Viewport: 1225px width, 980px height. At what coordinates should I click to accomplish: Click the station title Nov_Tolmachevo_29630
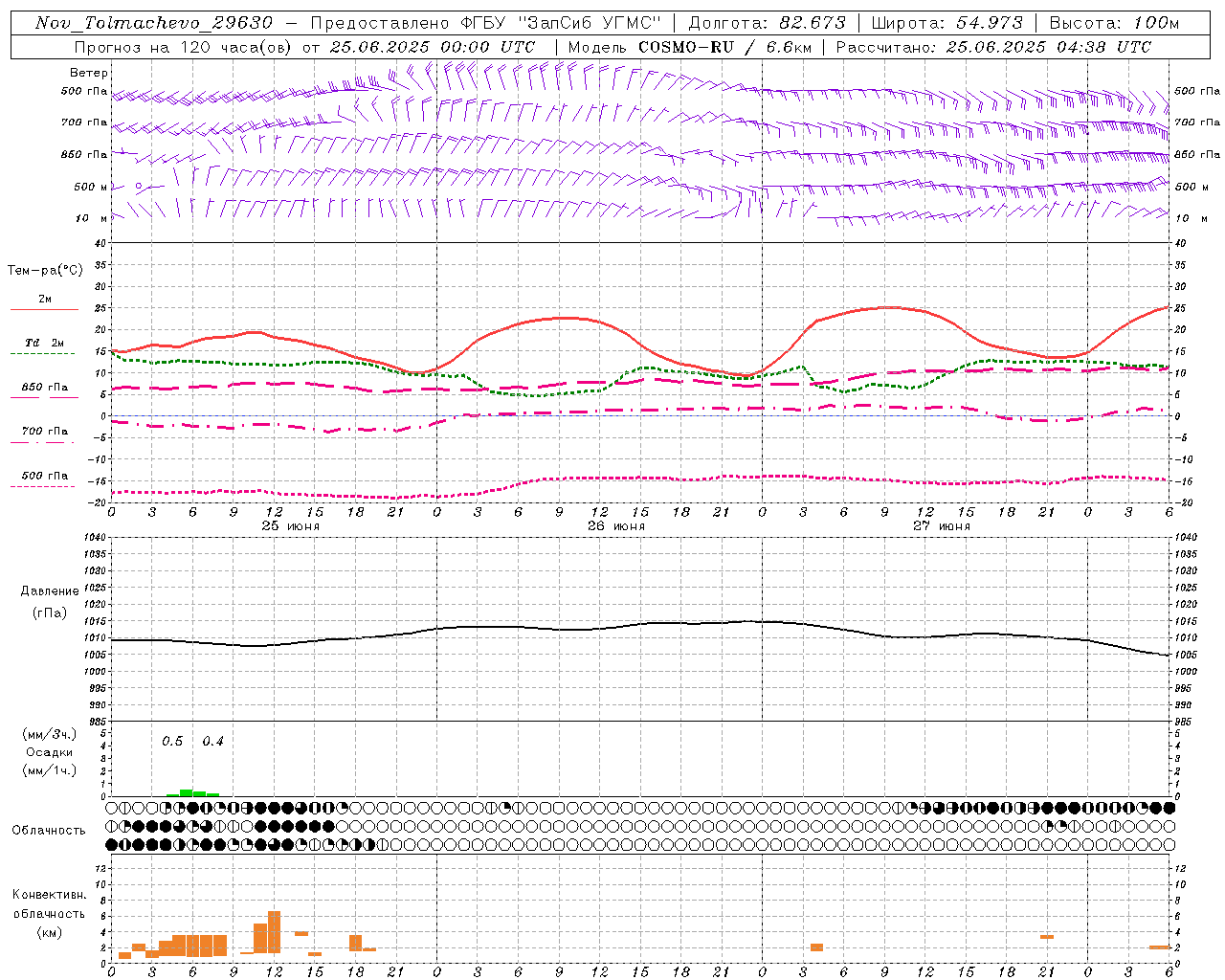coord(154,23)
